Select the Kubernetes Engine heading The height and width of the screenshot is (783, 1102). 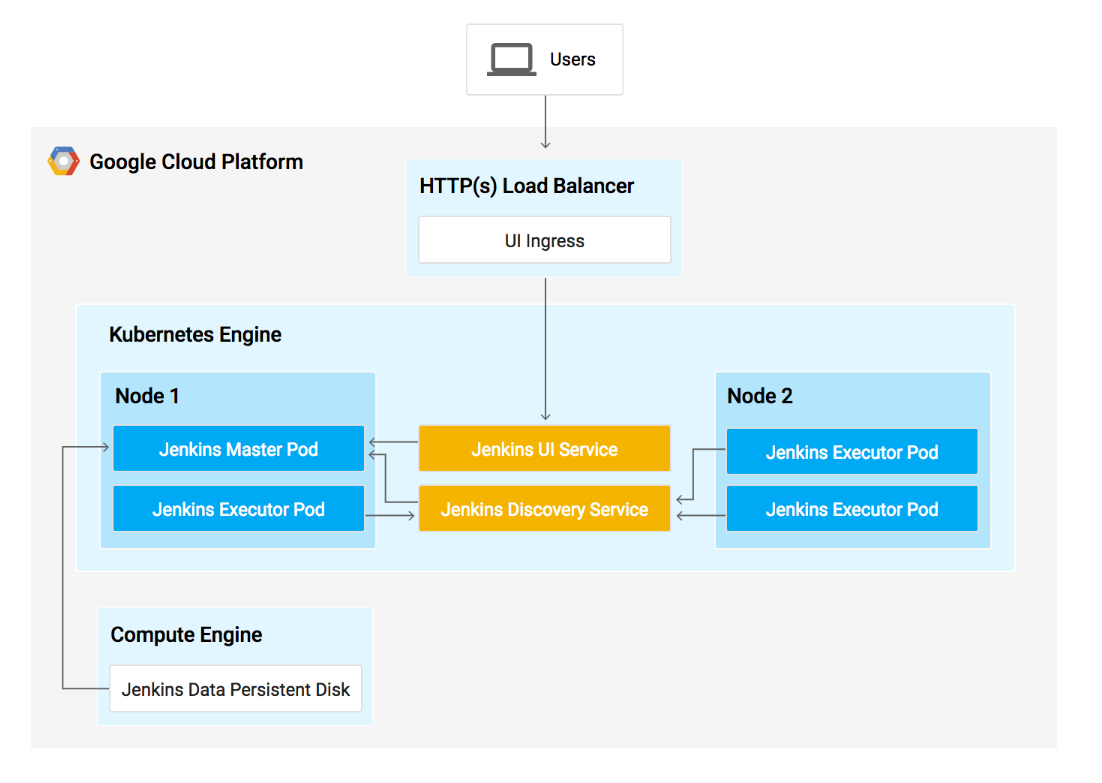pyautogui.click(x=195, y=335)
